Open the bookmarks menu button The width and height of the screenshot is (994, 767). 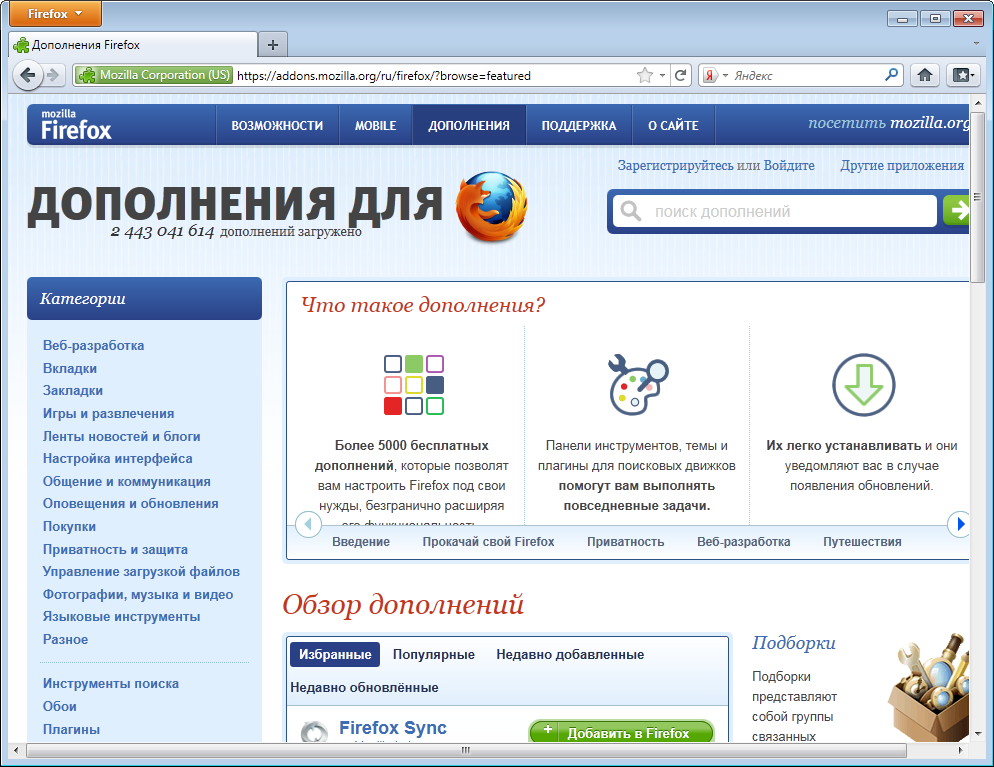963,75
